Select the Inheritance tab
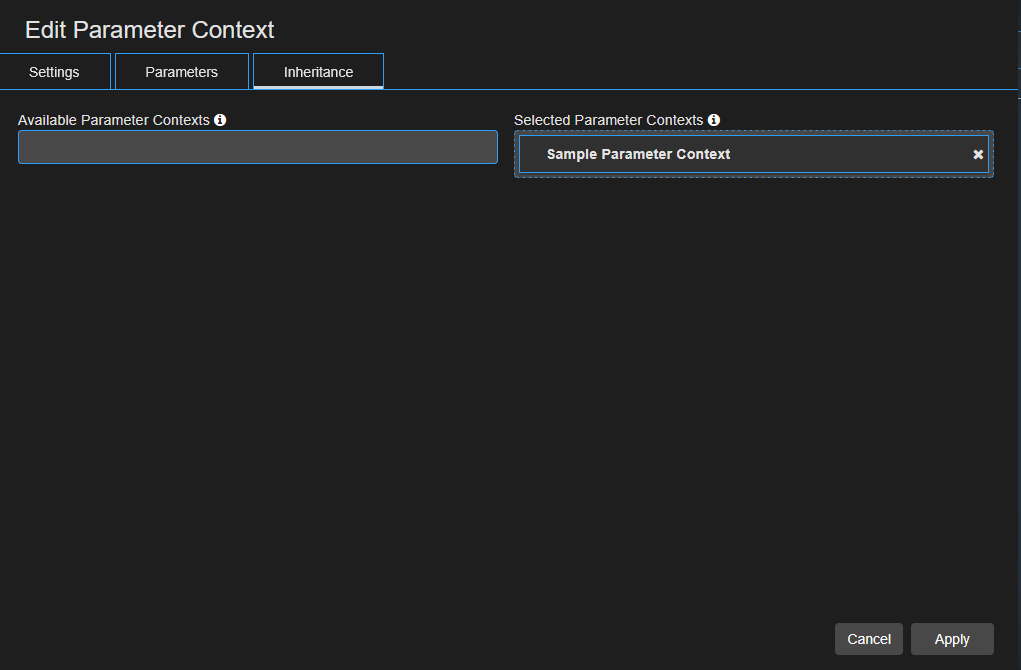This screenshot has height=670, width=1021. tap(318, 71)
